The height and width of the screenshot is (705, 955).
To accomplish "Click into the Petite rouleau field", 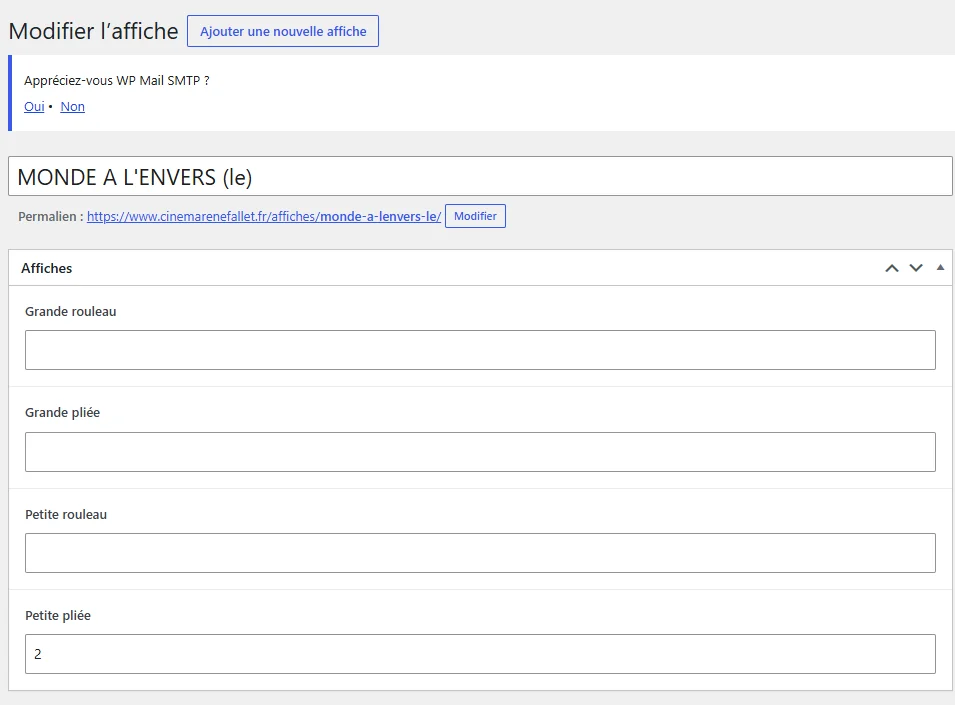I will coord(480,553).
